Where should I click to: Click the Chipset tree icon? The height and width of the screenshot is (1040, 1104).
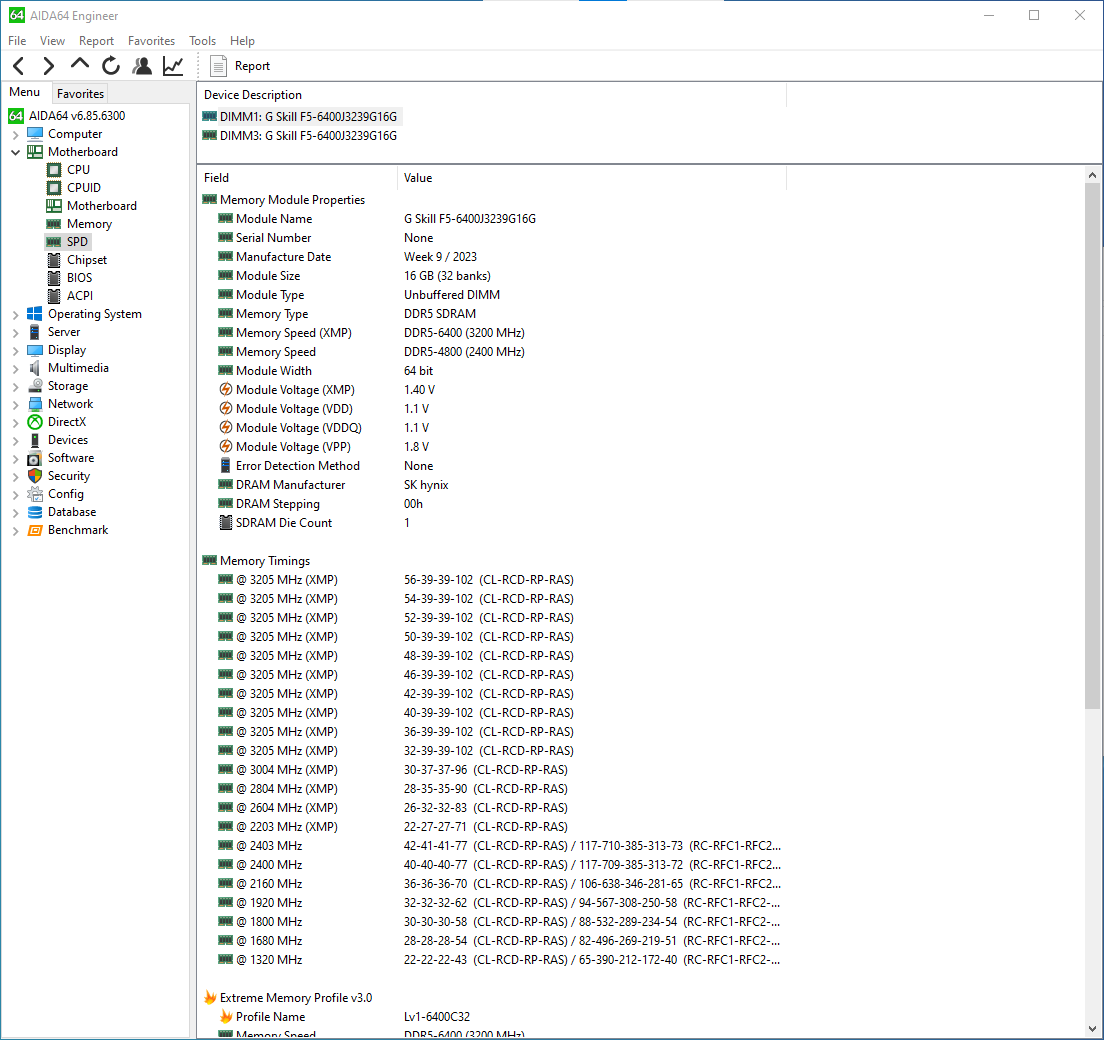click(54, 260)
